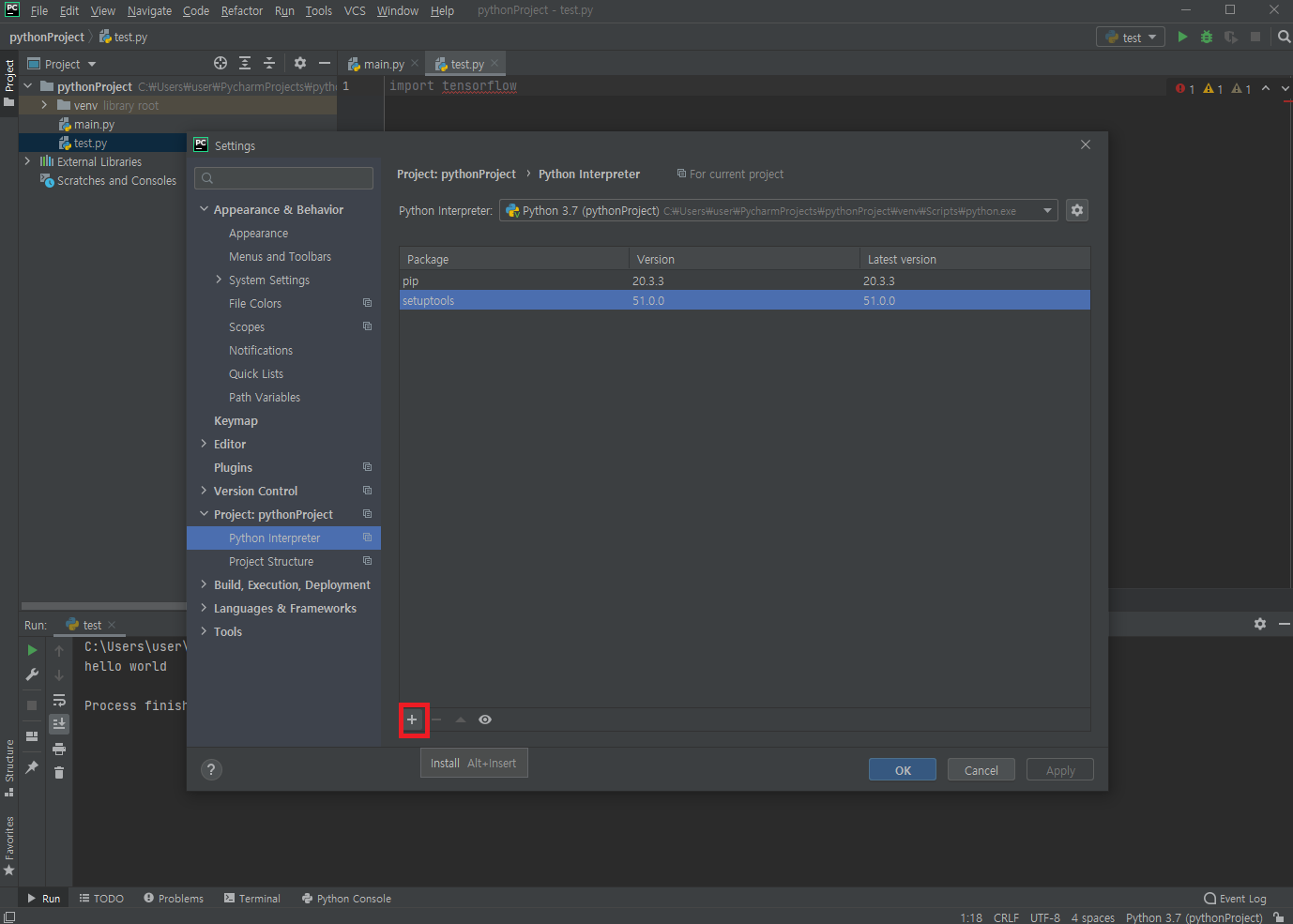Click Expand All icon in Project panel
This screenshot has height=924, width=1293.
tap(245, 63)
